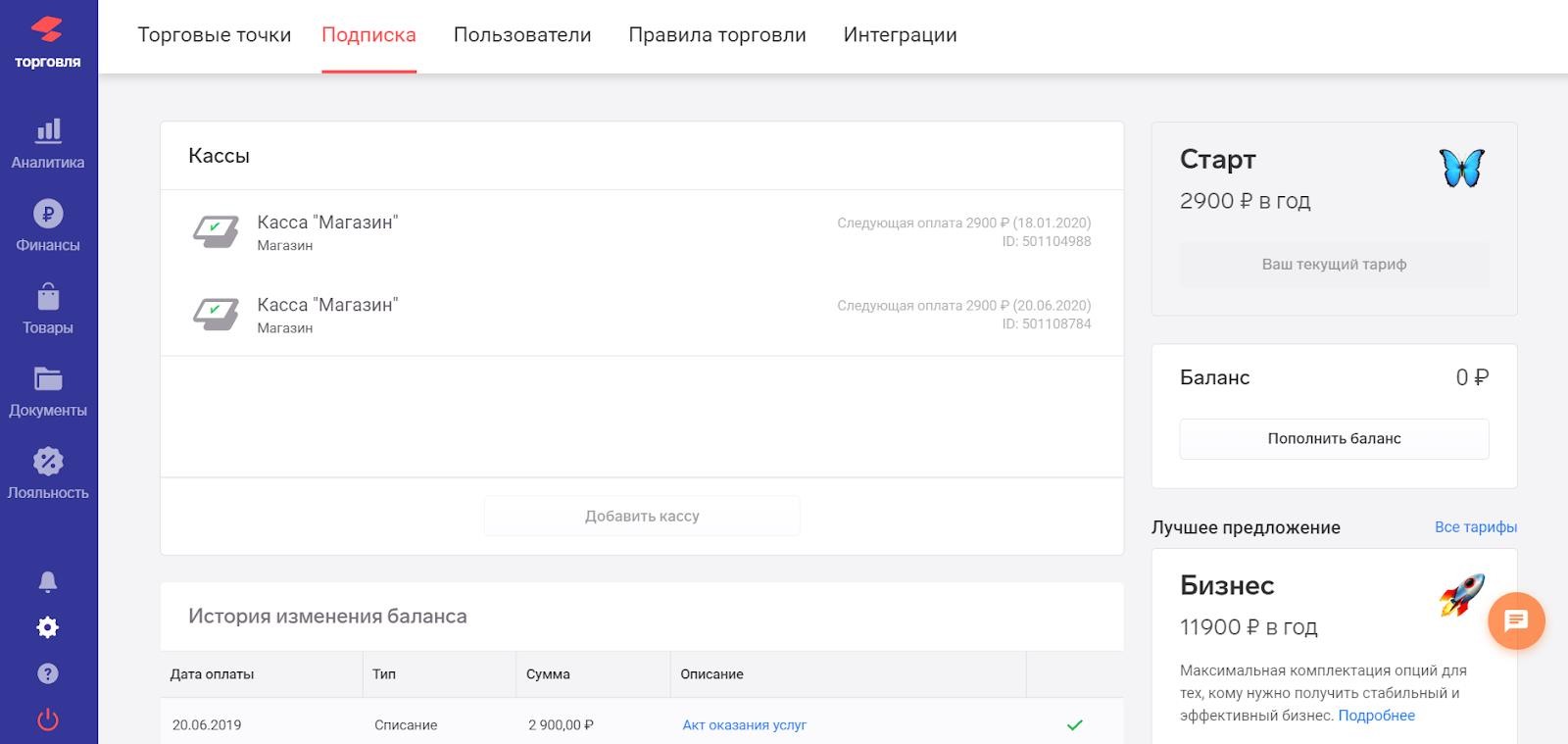Select the Подписка tab
The width and height of the screenshot is (1568, 744).
pyautogui.click(x=369, y=35)
